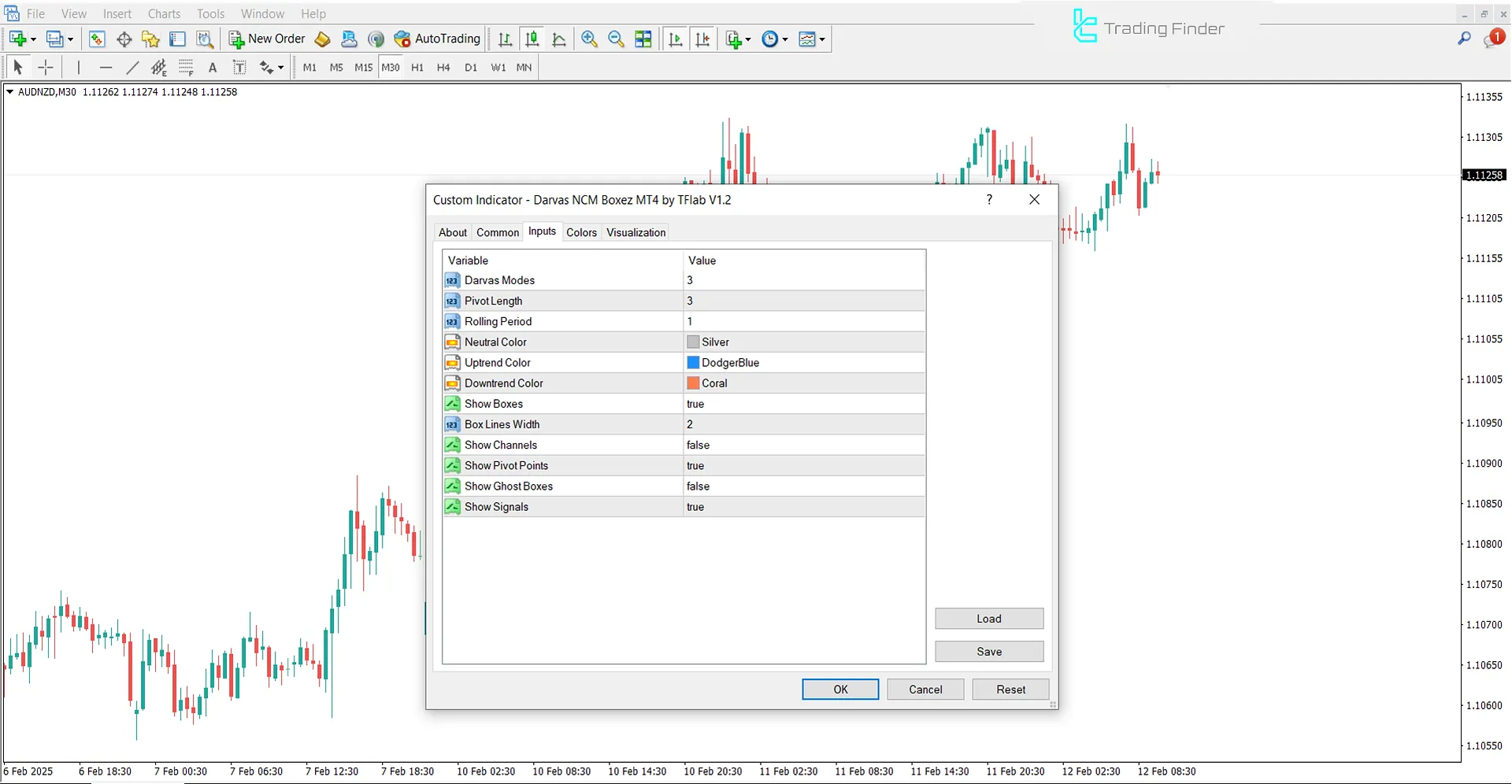Zoom out on the chart
The width and height of the screenshot is (1512, 784).
[x=616, y=39]
